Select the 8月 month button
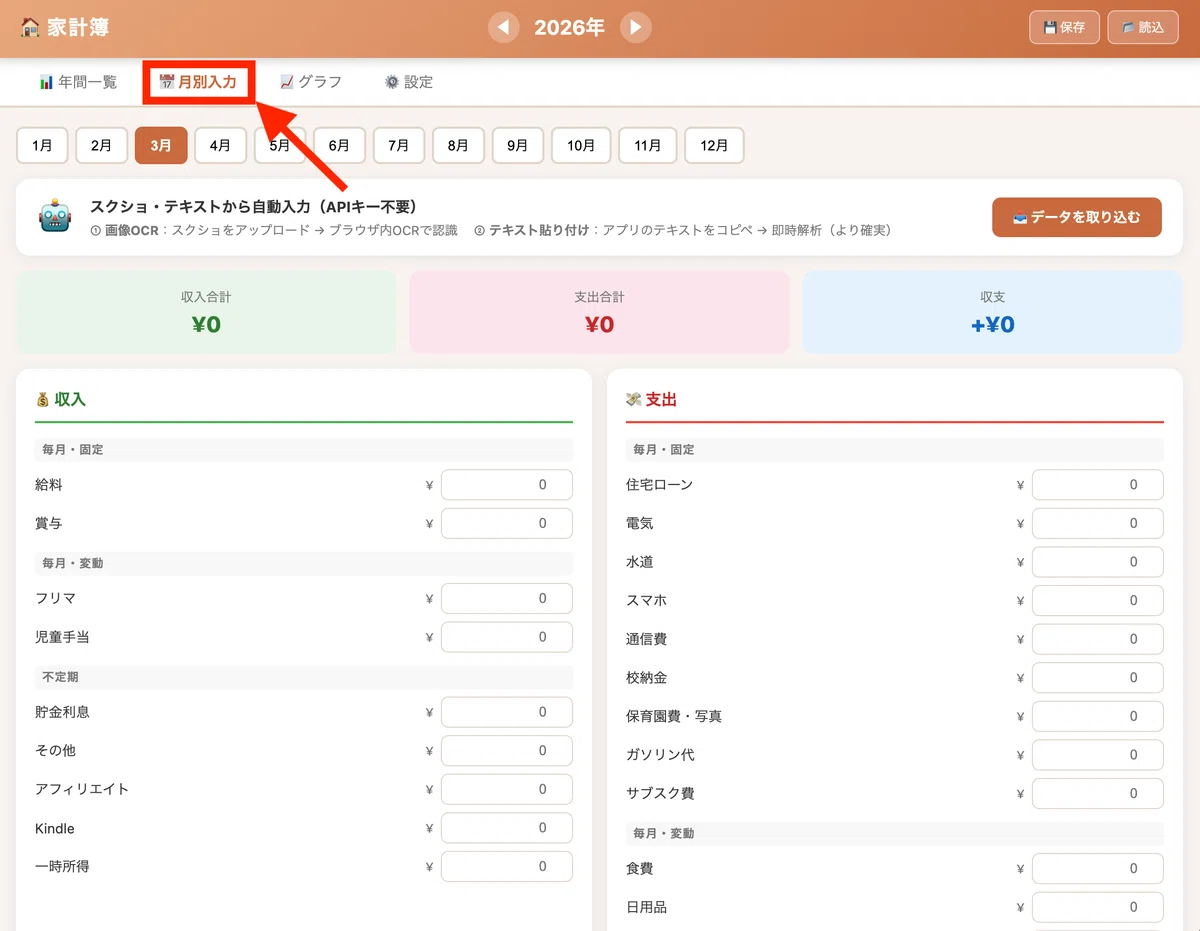This screenshot has width=1200, height=931. pyautogui.click(x=458, y=145)
